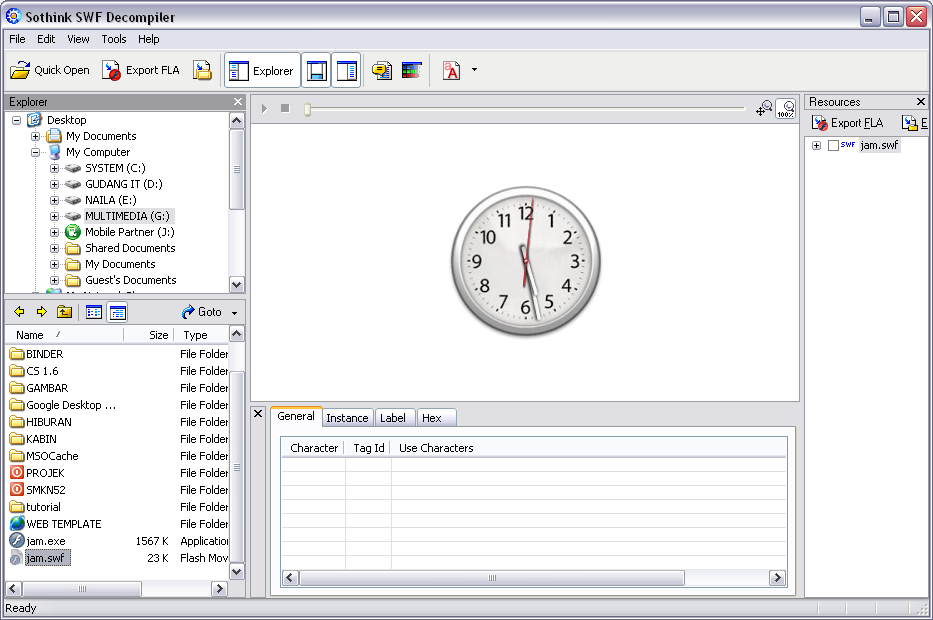Click the red letter A toolbar icon
Viewport: 933px width, 620px height.
click(x=452, y=71)
